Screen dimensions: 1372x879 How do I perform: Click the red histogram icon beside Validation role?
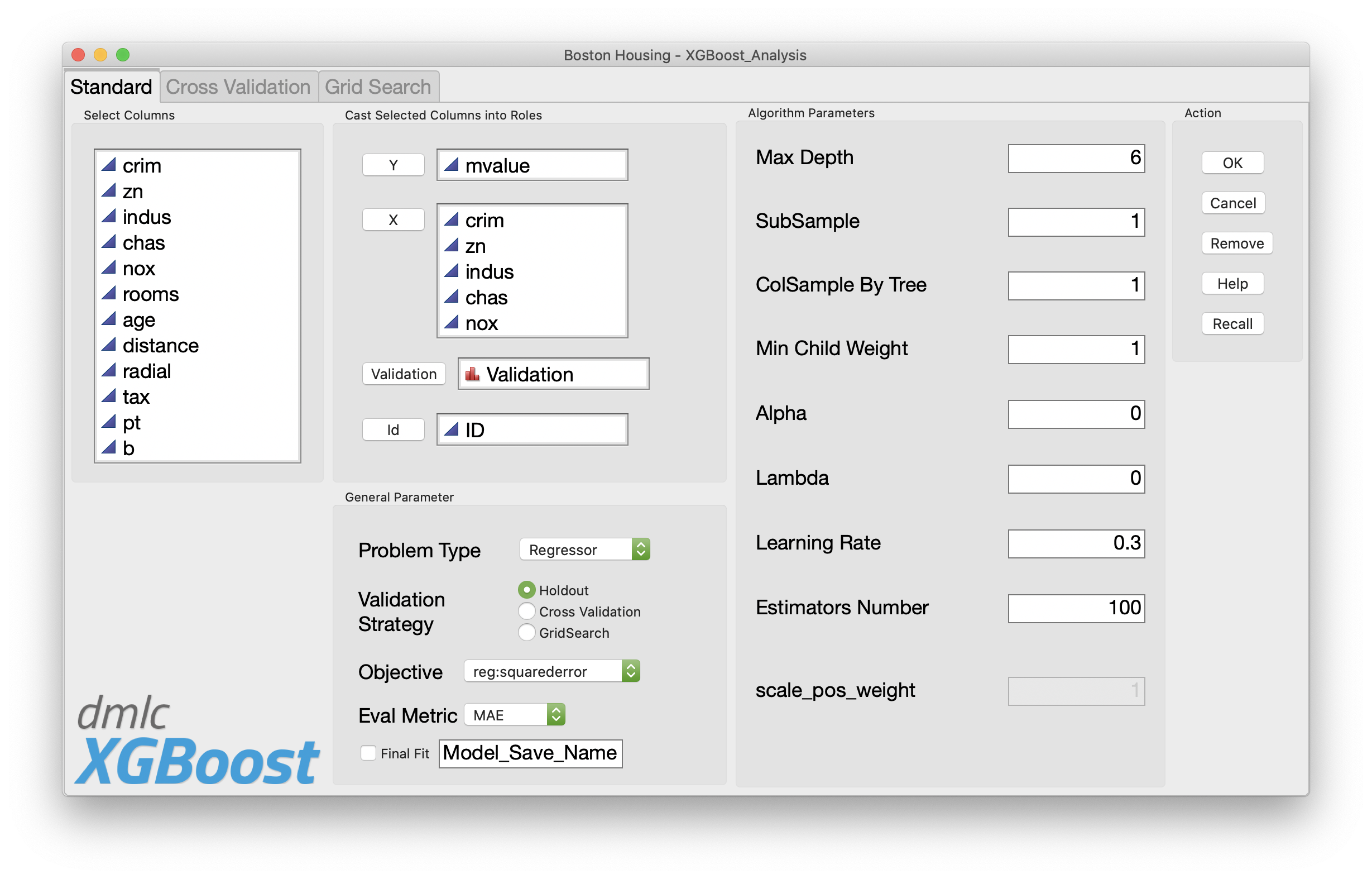(472, 374)
